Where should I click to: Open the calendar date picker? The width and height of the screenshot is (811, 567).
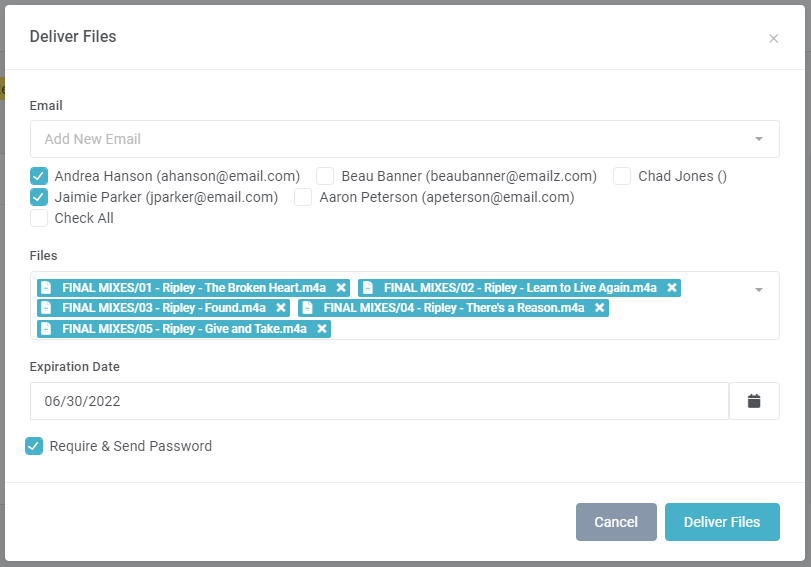pos(754,401)
